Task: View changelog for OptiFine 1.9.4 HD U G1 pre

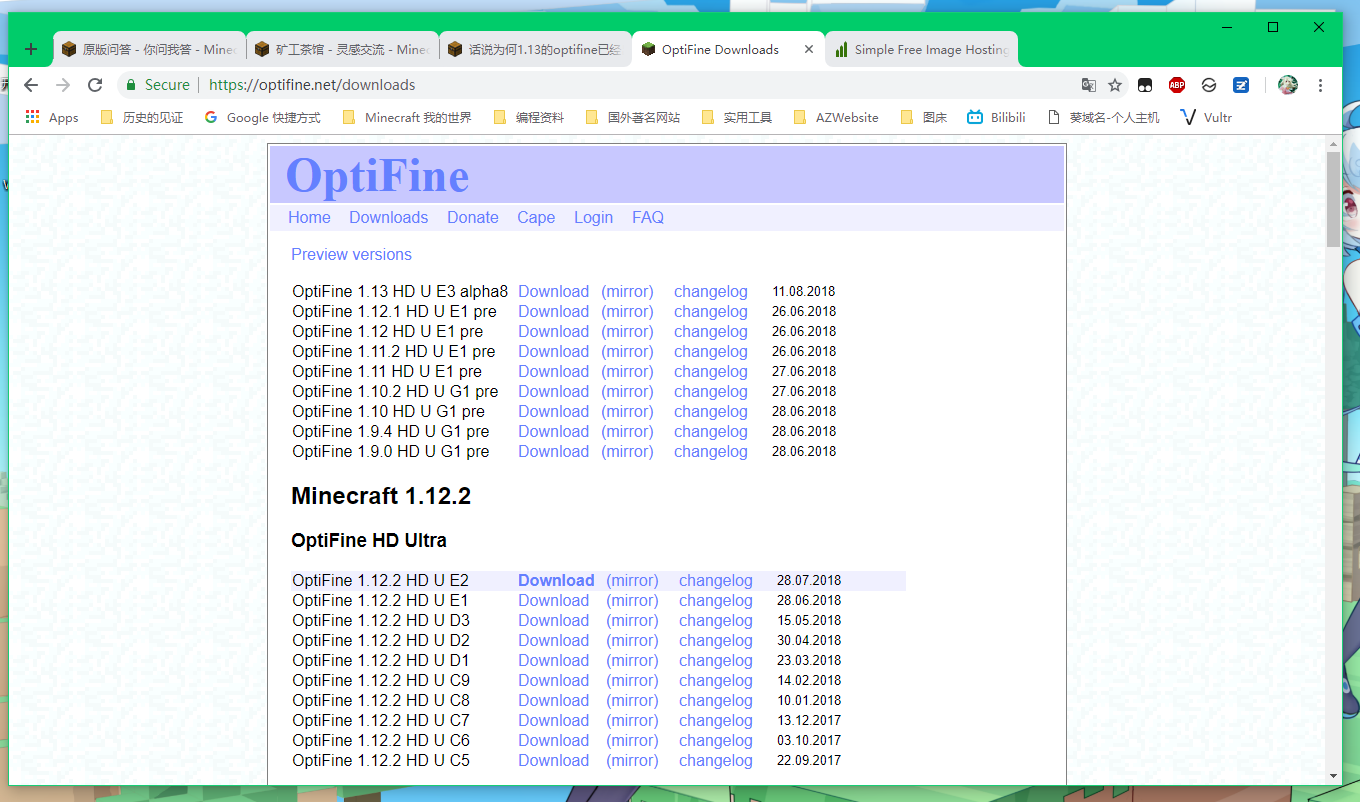Action: point(711,432)
